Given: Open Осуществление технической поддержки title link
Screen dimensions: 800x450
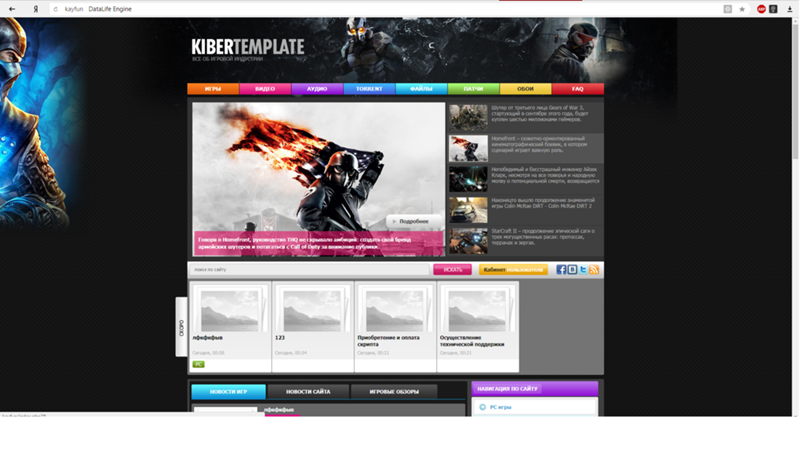Looking at the screenshot, I should pyautogui.click(x=472, y=341).
